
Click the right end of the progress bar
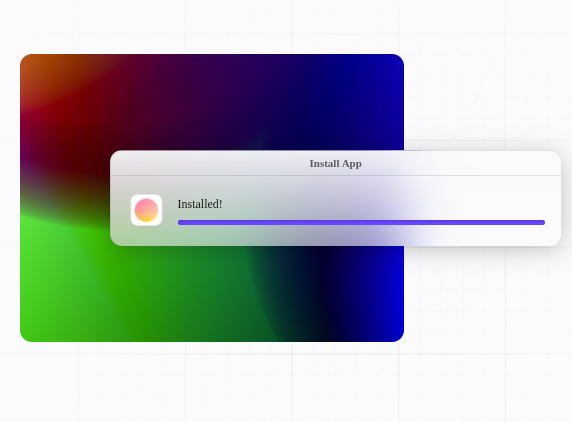tap(542, 222)
